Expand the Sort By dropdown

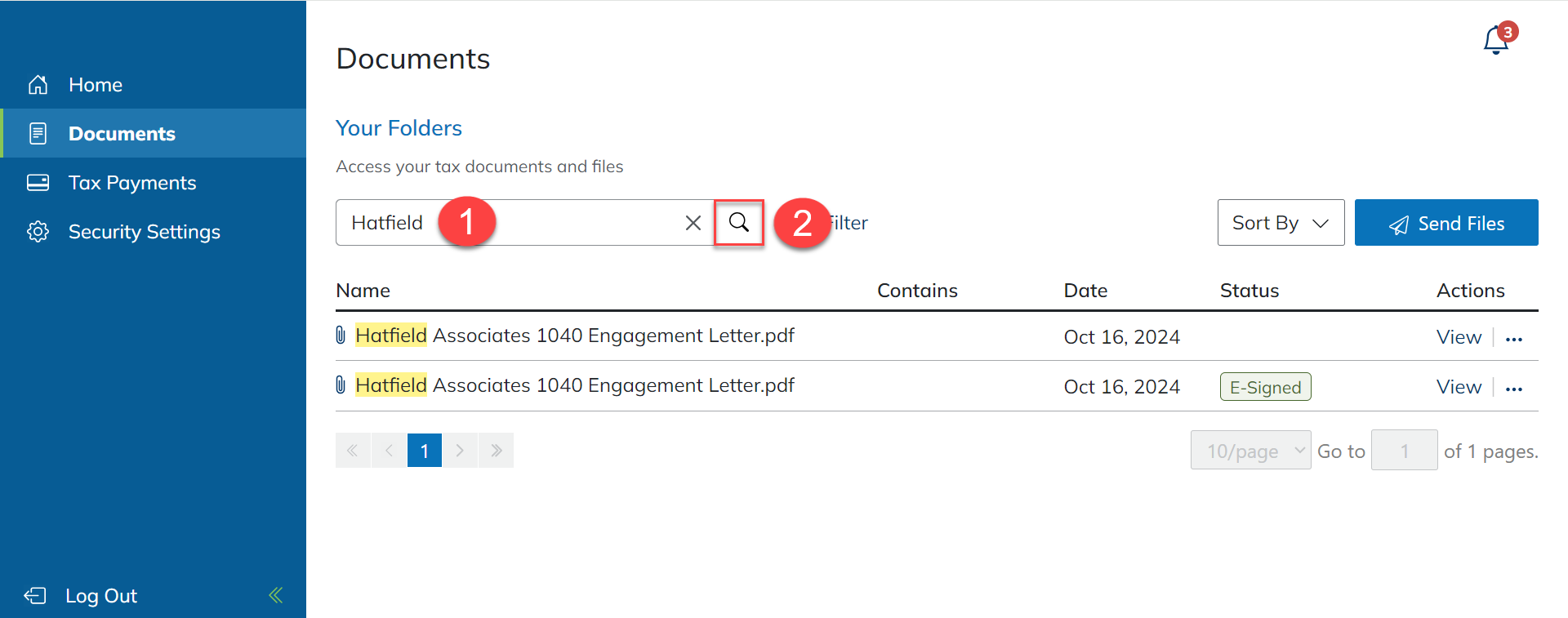(1280, 223)
